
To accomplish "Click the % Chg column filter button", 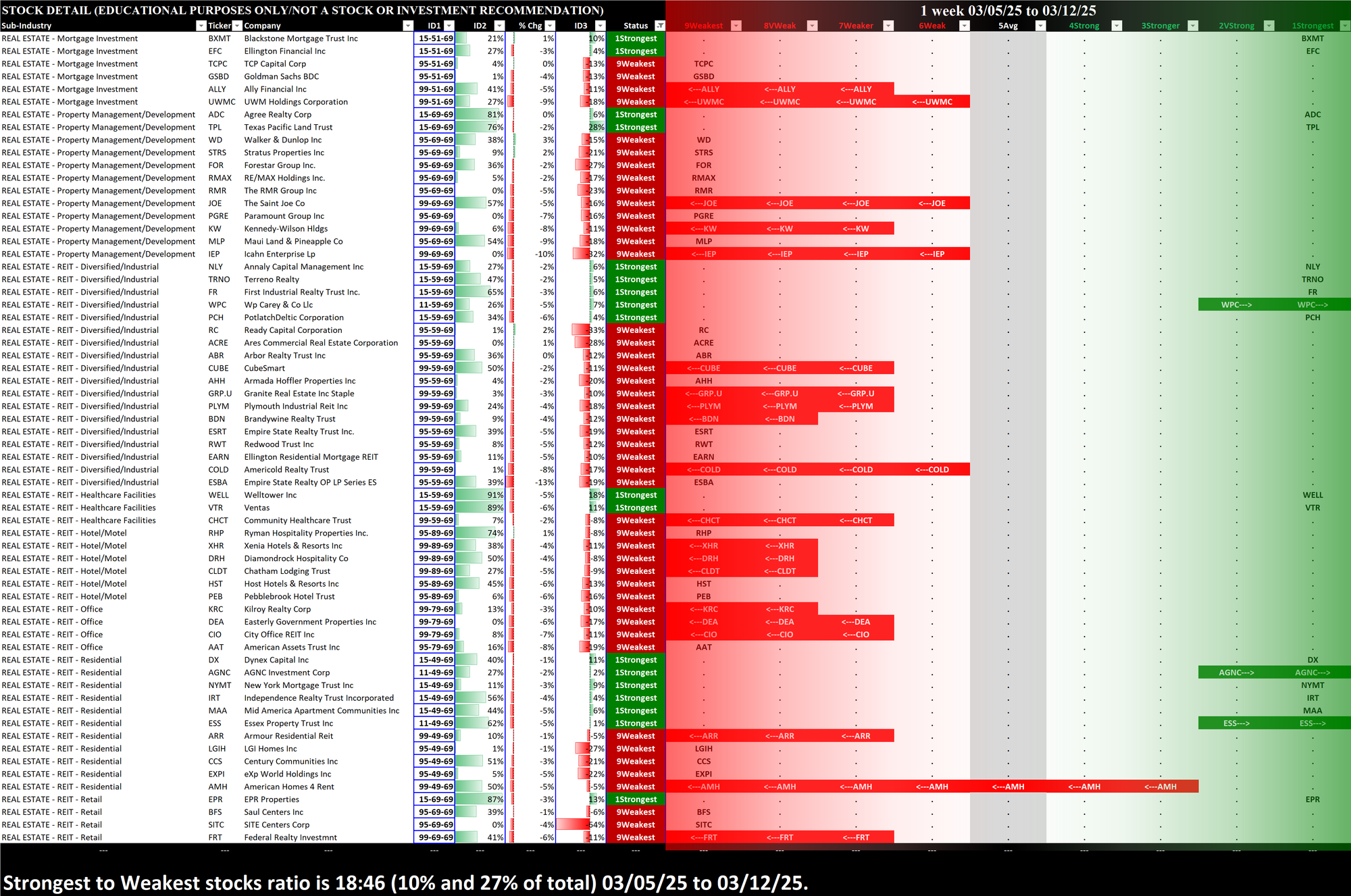I will pos(549,26).
